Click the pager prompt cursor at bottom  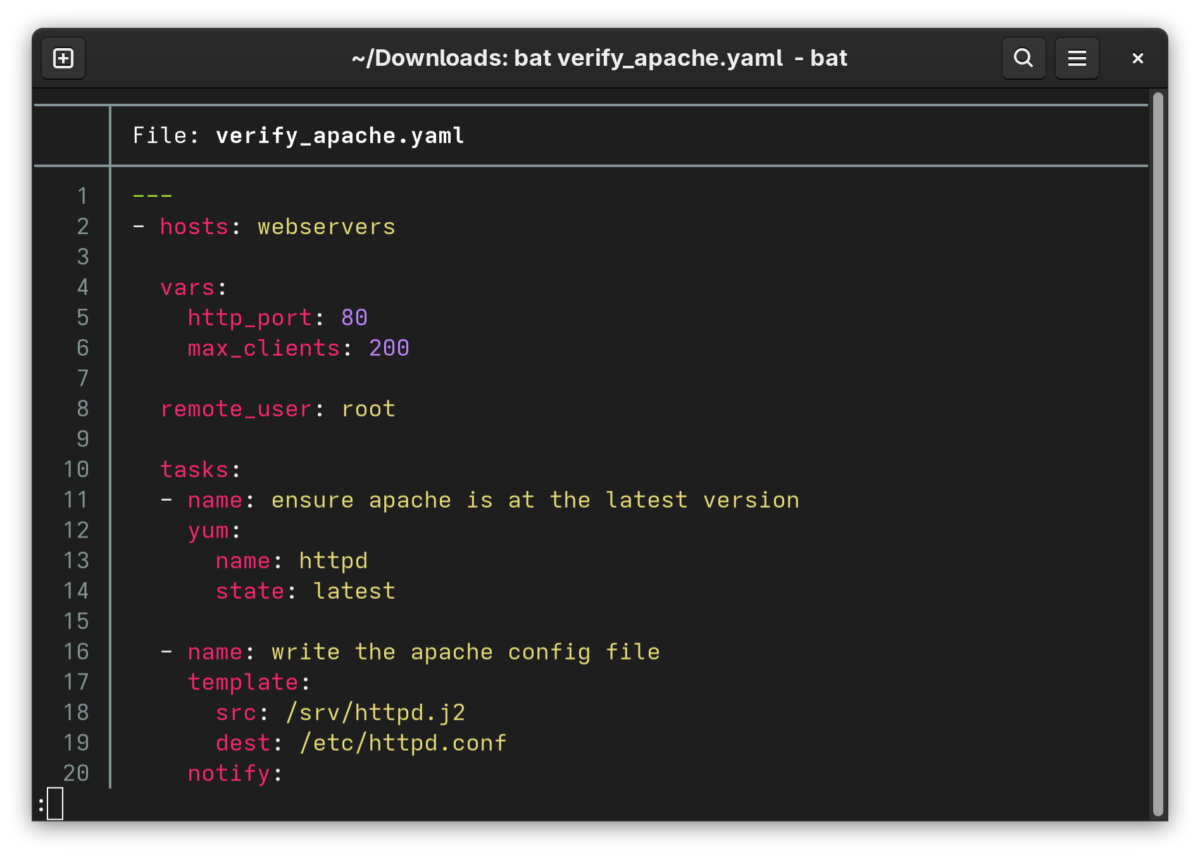click(55, 803)
